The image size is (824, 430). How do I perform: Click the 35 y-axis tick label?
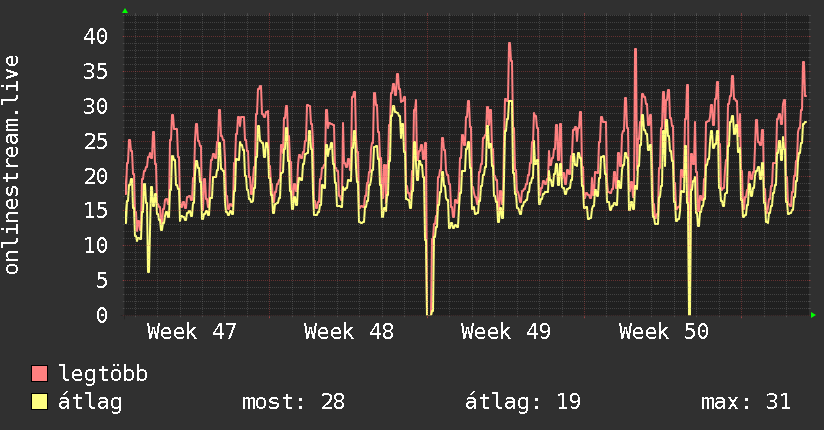click(x=96, y=71)
